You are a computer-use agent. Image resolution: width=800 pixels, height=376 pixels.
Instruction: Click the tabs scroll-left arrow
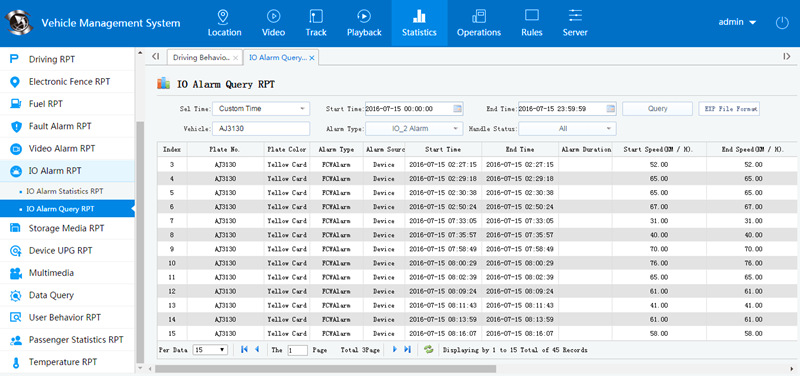tap(156, 57)
